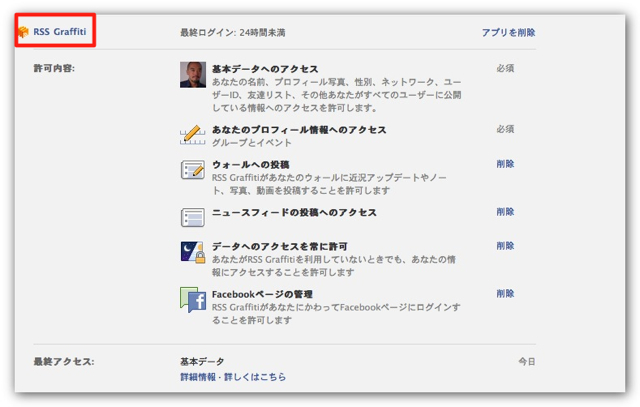640x407 pixels.
Task: Click 削除 next to ニュースフィードの投稿へのアクセス
Action: [x=505, y=212]
